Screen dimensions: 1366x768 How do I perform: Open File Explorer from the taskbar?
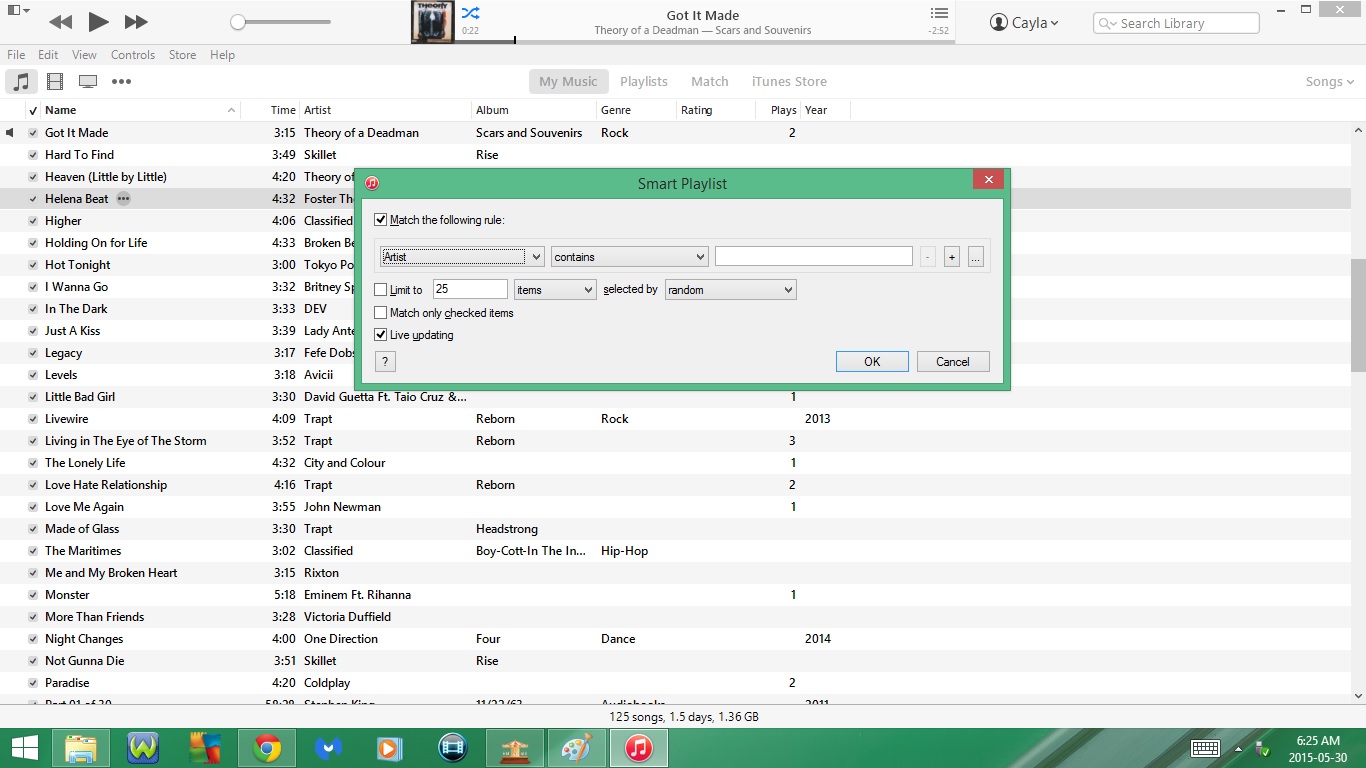pyautogui.click(x=81, y=748)
